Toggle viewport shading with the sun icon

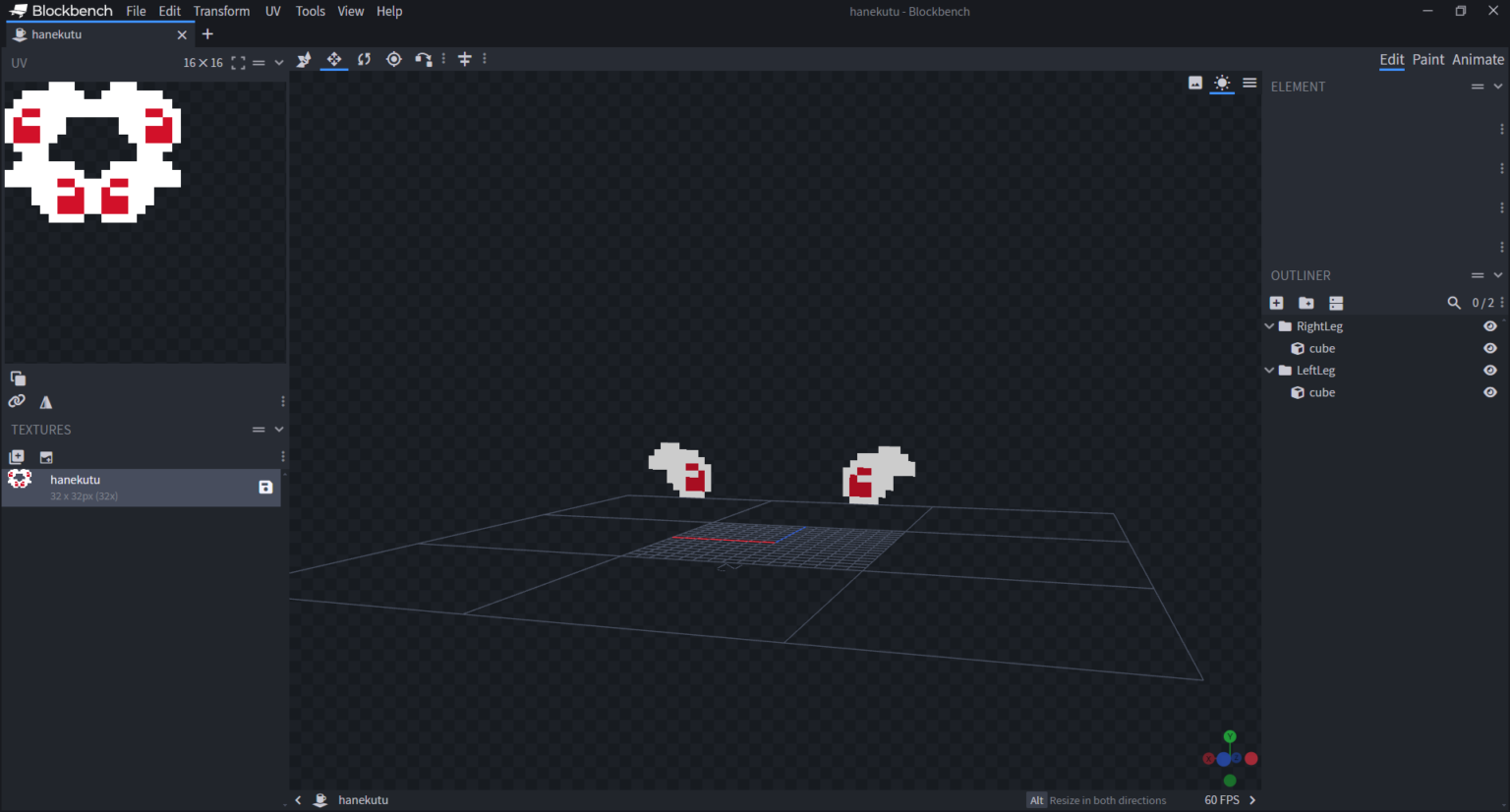pyautogui.click(x=1222, y=83)
